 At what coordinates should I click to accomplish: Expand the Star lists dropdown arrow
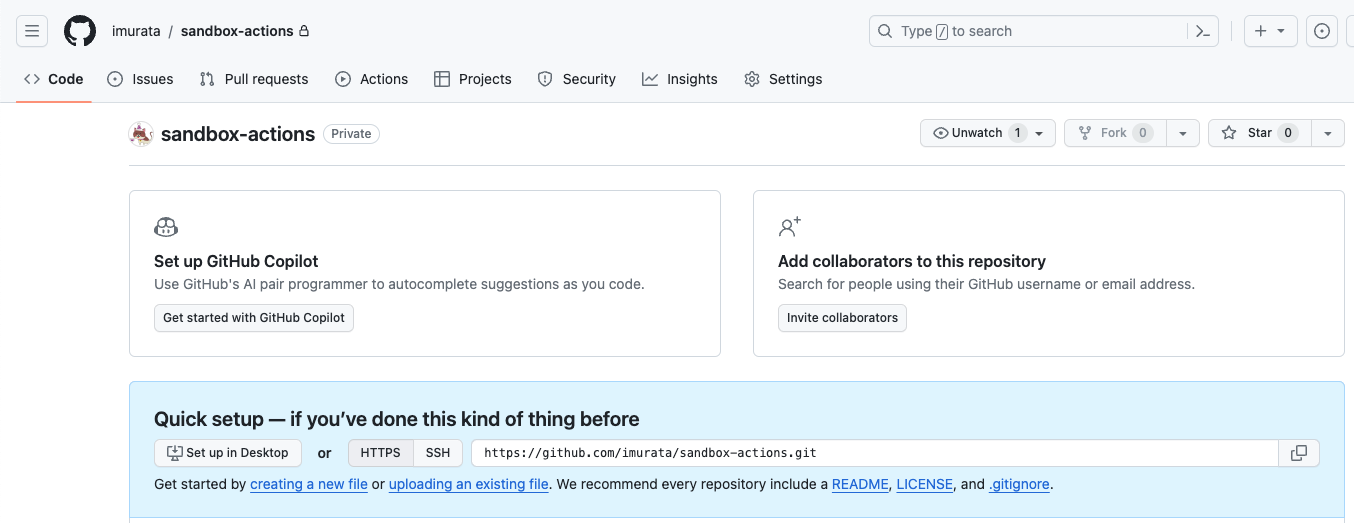(x=1327, y=133)
